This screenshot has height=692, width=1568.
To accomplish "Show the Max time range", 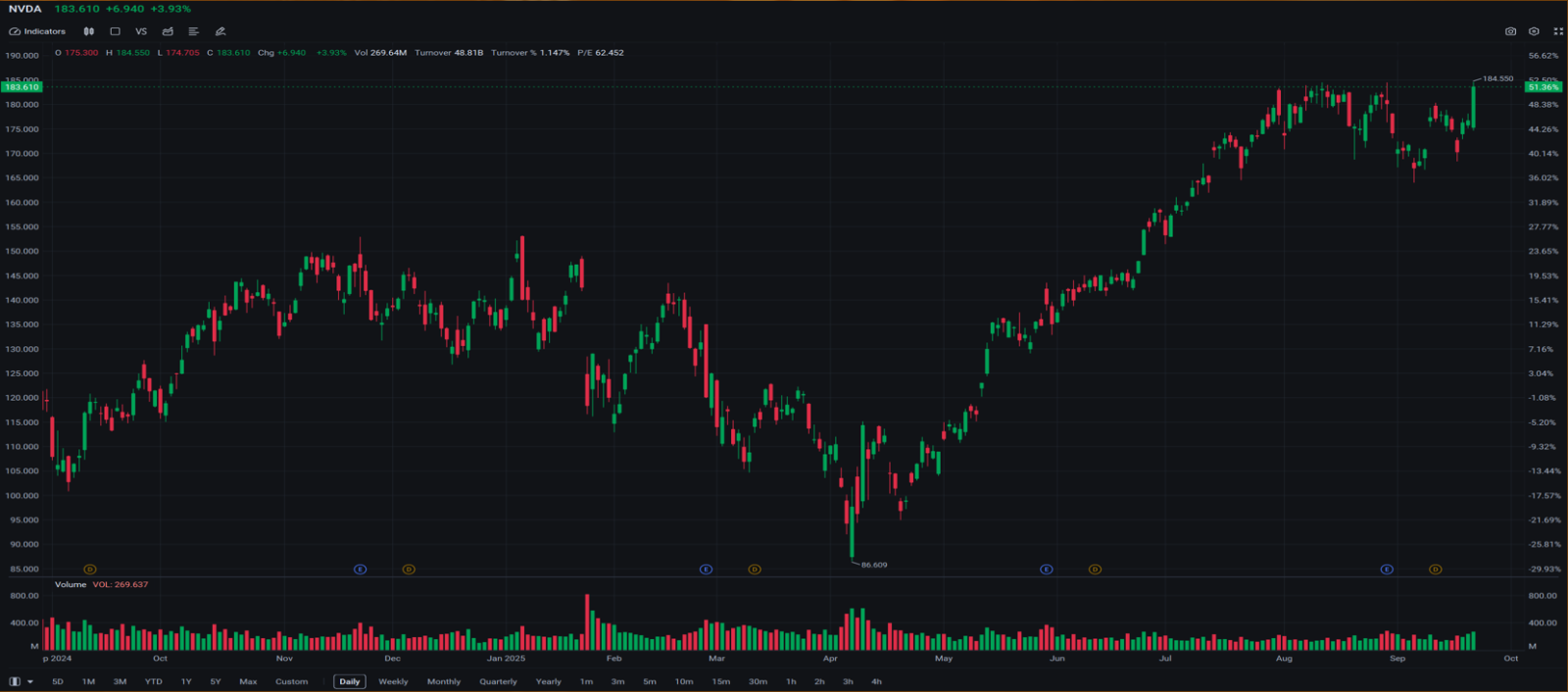I will pos(248,681).
